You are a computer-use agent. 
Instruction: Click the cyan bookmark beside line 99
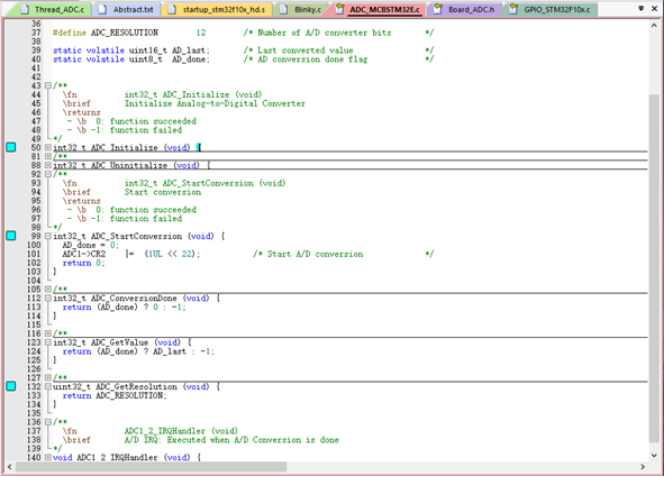point(11,236)
